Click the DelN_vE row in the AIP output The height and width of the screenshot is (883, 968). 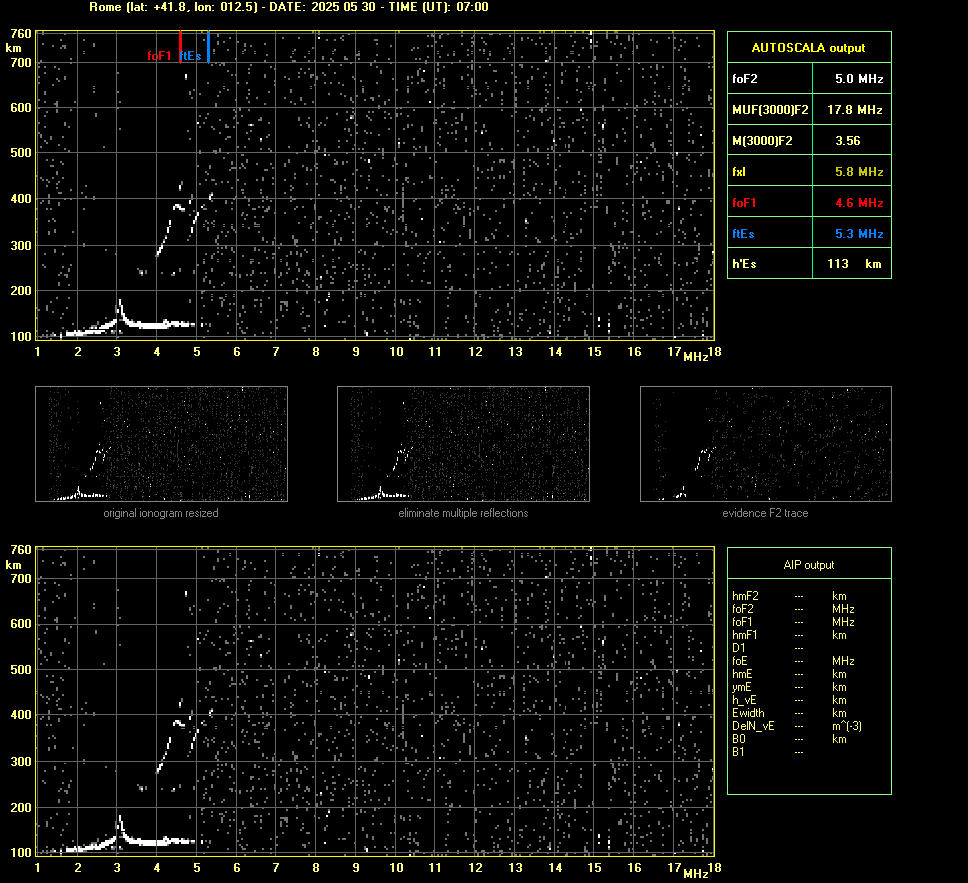tap(797, 726)
